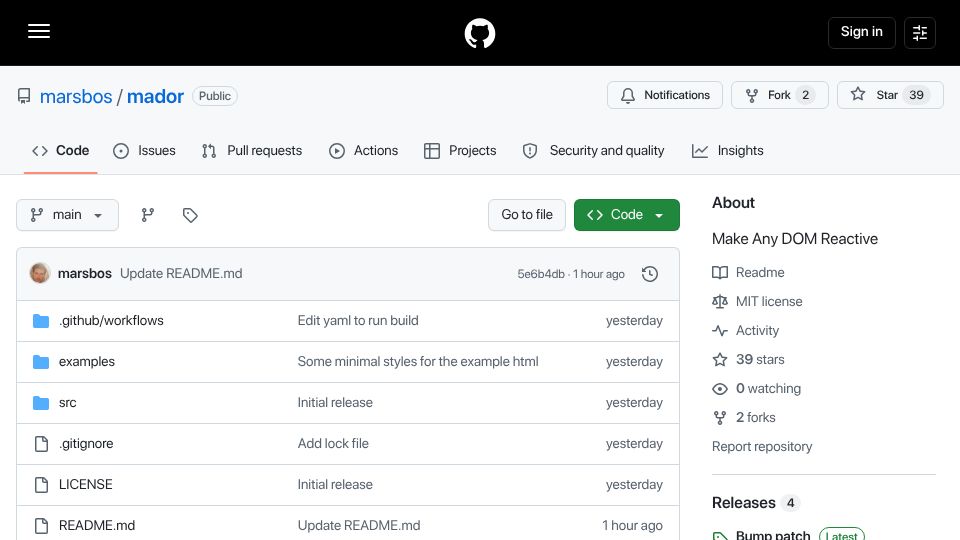Open the Projects tab
This screenshot has height=540, width=960.
[460, 151]
